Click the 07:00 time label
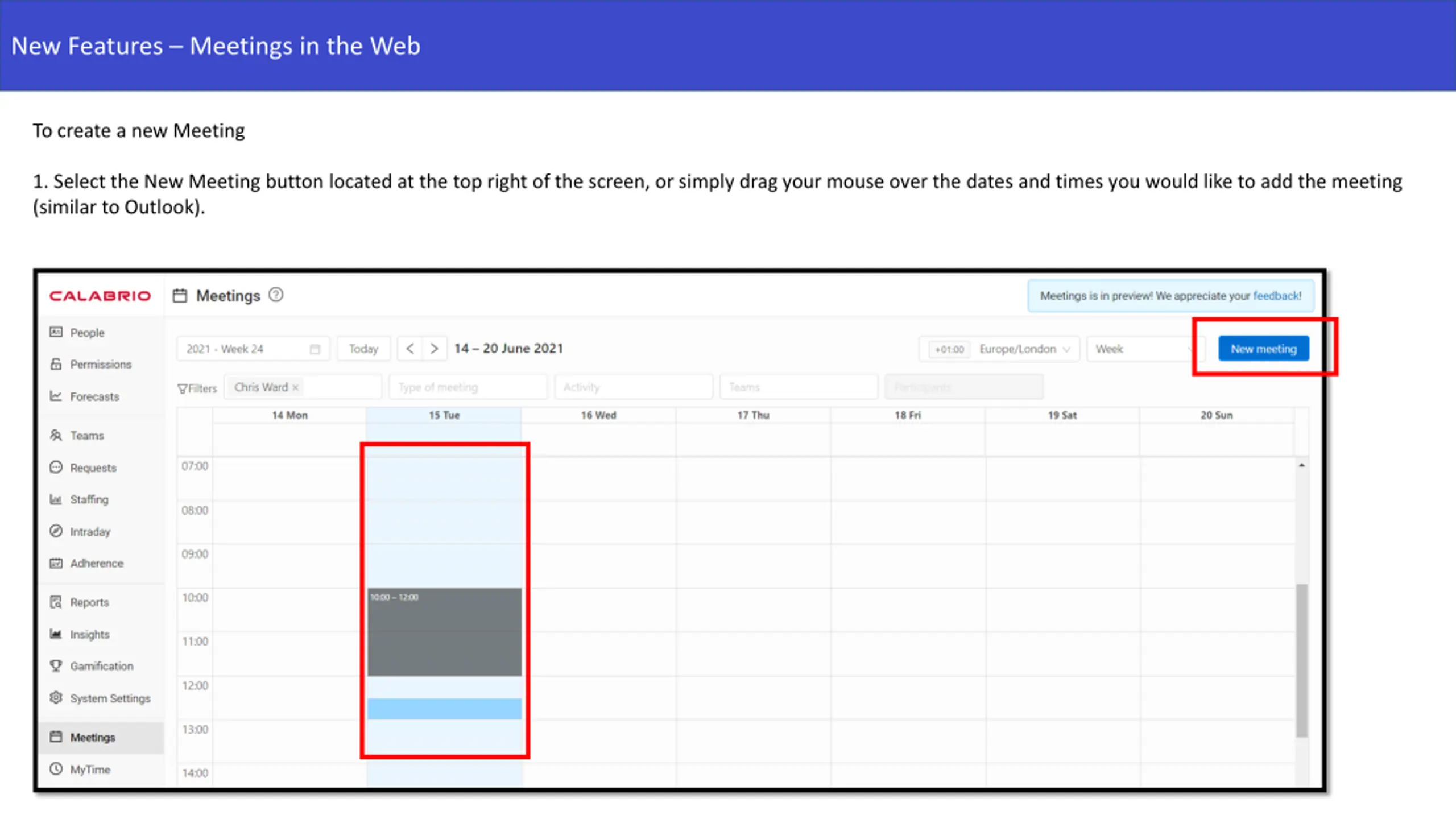1456x819 pixels. pyautogui.click(x=195, y=466)
